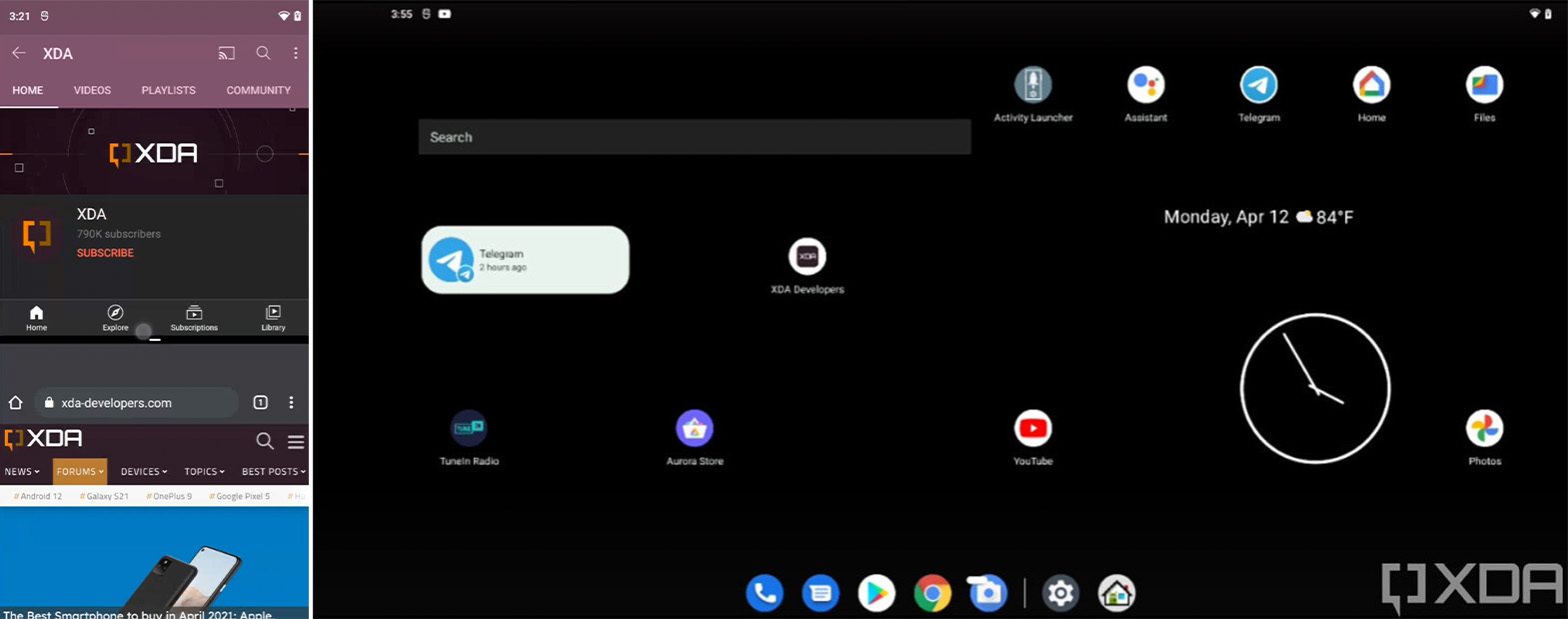Image resolution: width=1568 pixels, height=619 pixels.
Task: Open Chrome in the dock
Action: coord(932,594)
